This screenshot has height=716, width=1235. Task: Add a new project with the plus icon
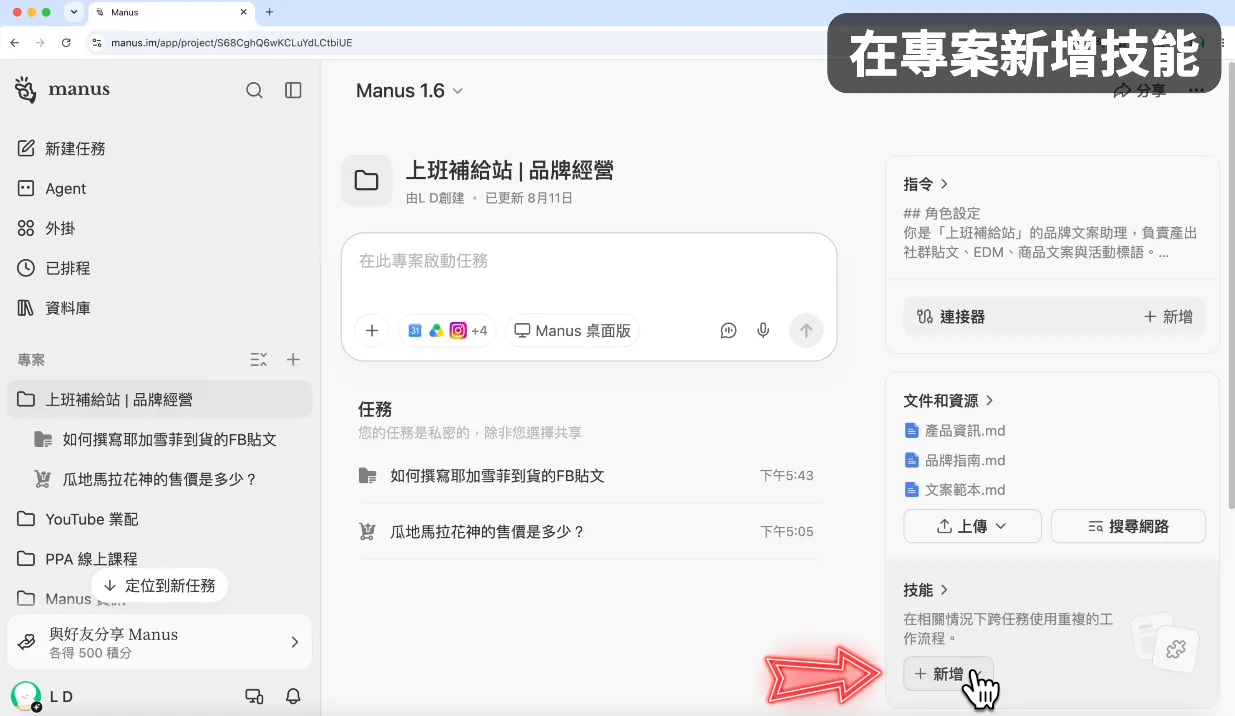click(x=293, y=359)
